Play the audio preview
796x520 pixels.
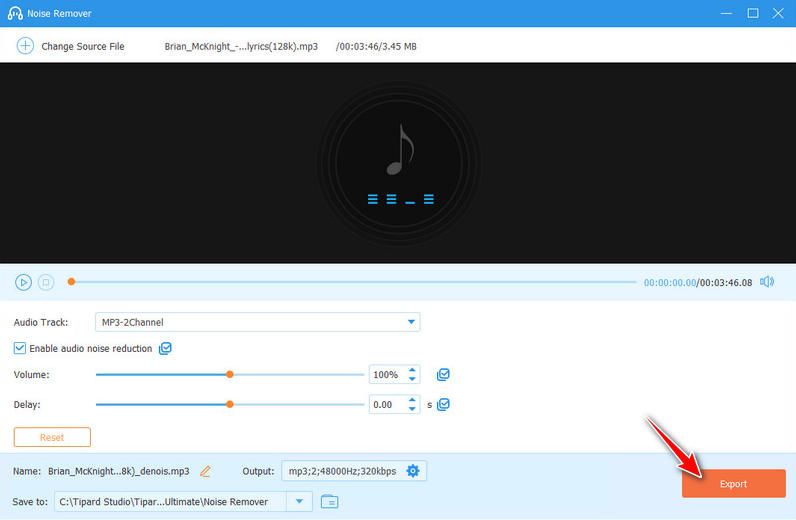(23, 282)
